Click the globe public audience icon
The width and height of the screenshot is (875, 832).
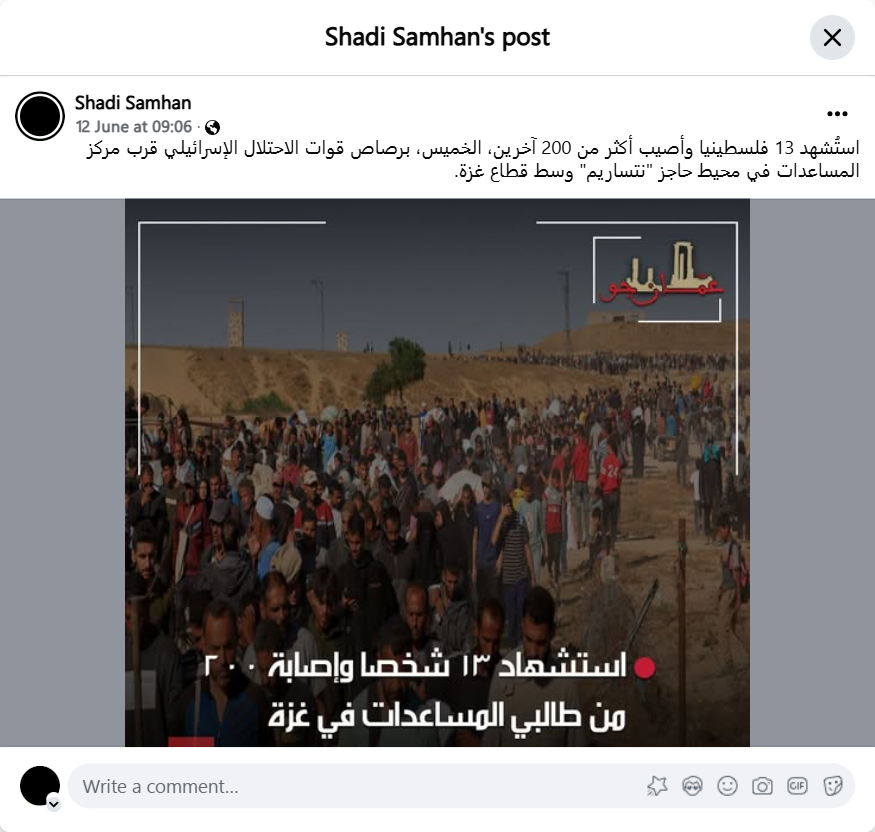(x=212, y=127)
